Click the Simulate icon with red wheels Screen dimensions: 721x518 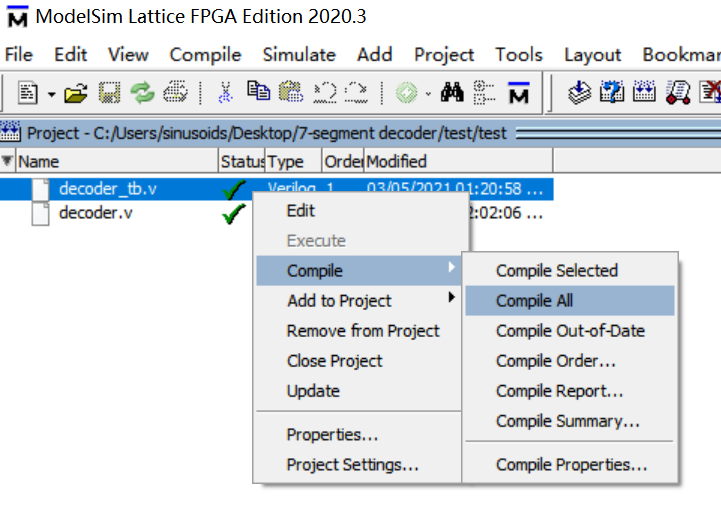pyautogui.click(x=678, y=92)
